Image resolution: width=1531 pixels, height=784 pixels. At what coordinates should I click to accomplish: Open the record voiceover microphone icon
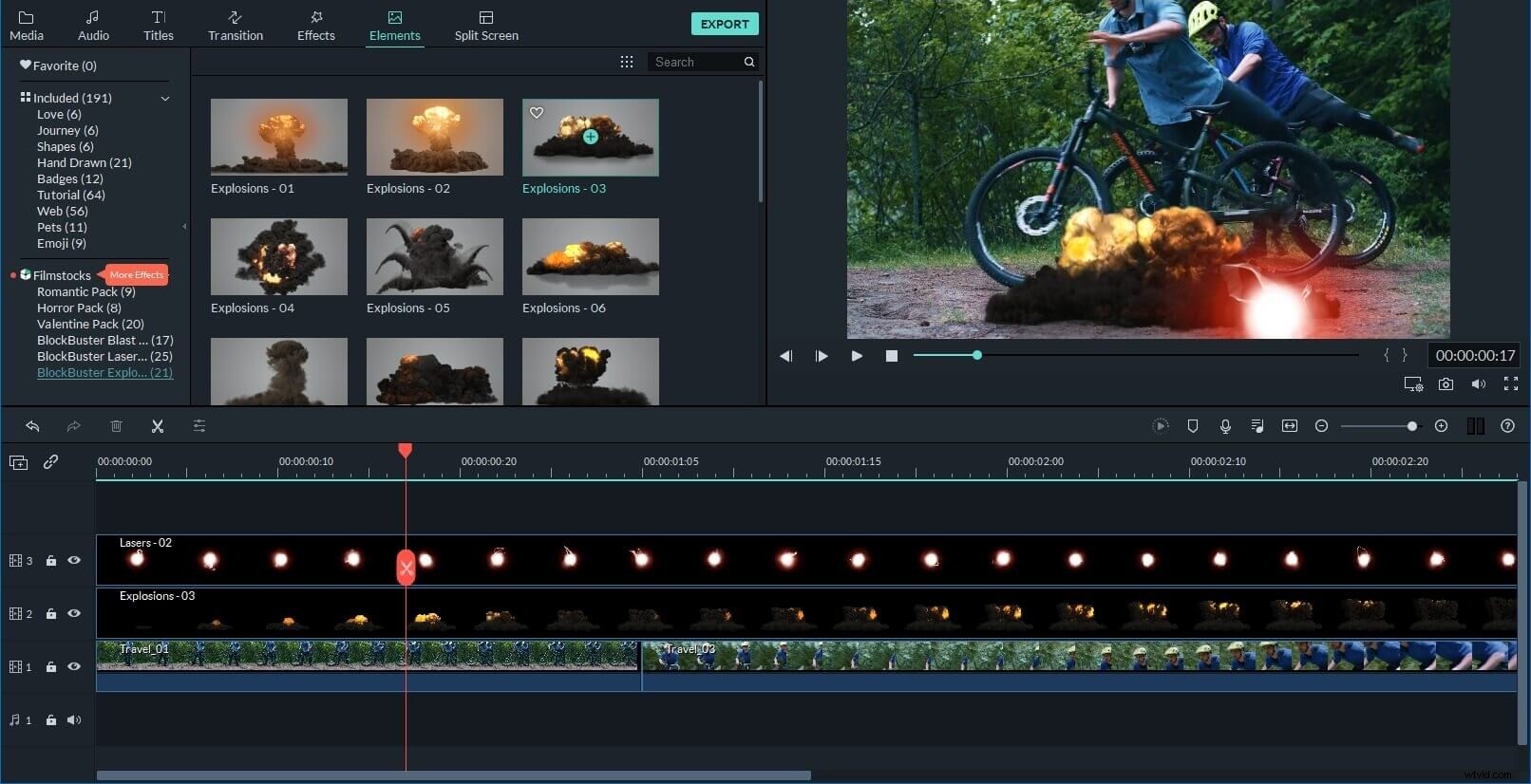click(1225, 426)
